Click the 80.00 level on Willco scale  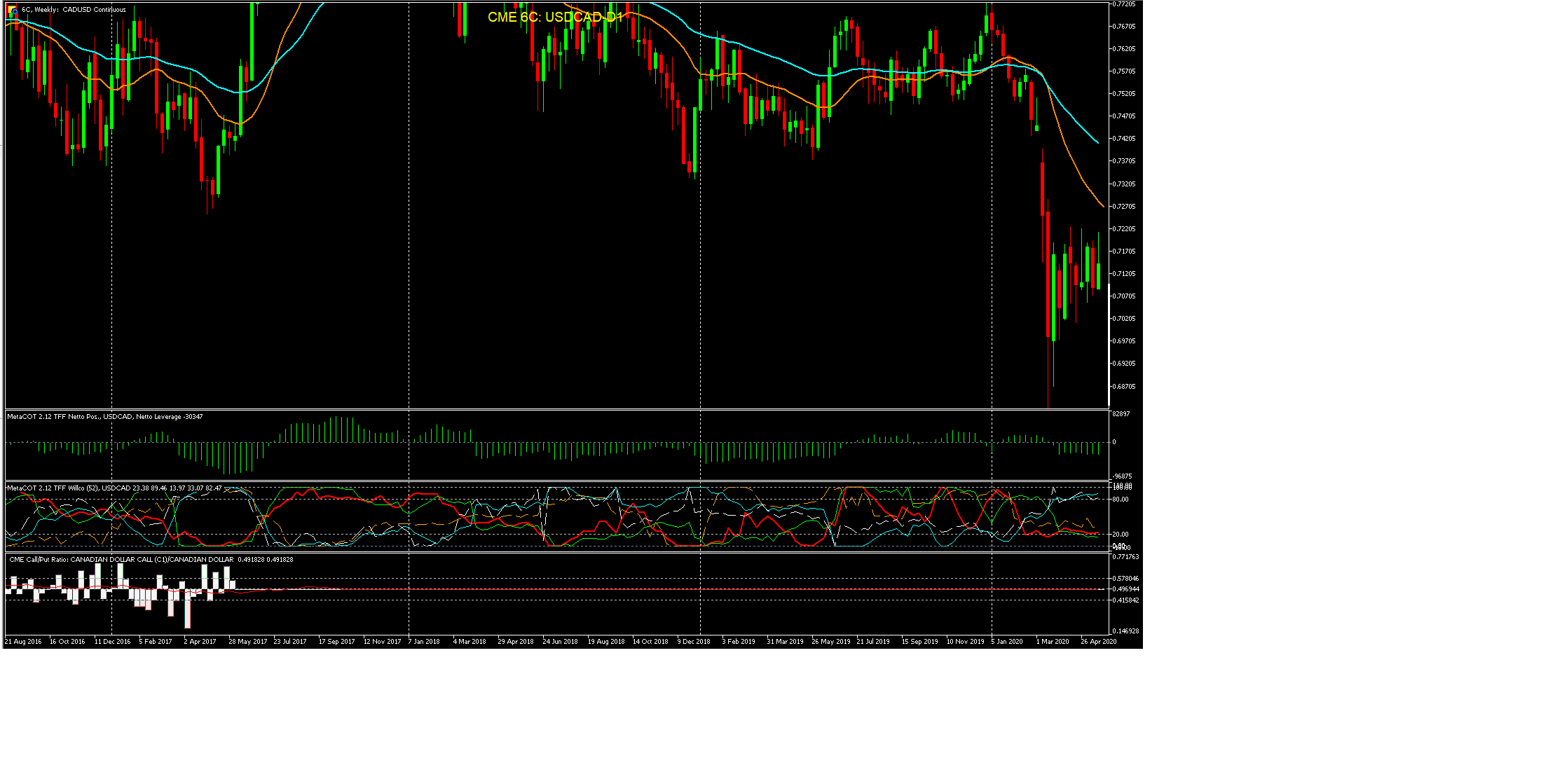tap(1121, 500)
